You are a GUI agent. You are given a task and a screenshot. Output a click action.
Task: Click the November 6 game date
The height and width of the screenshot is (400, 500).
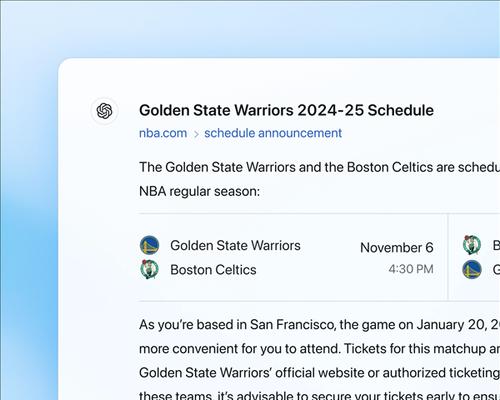397,248
